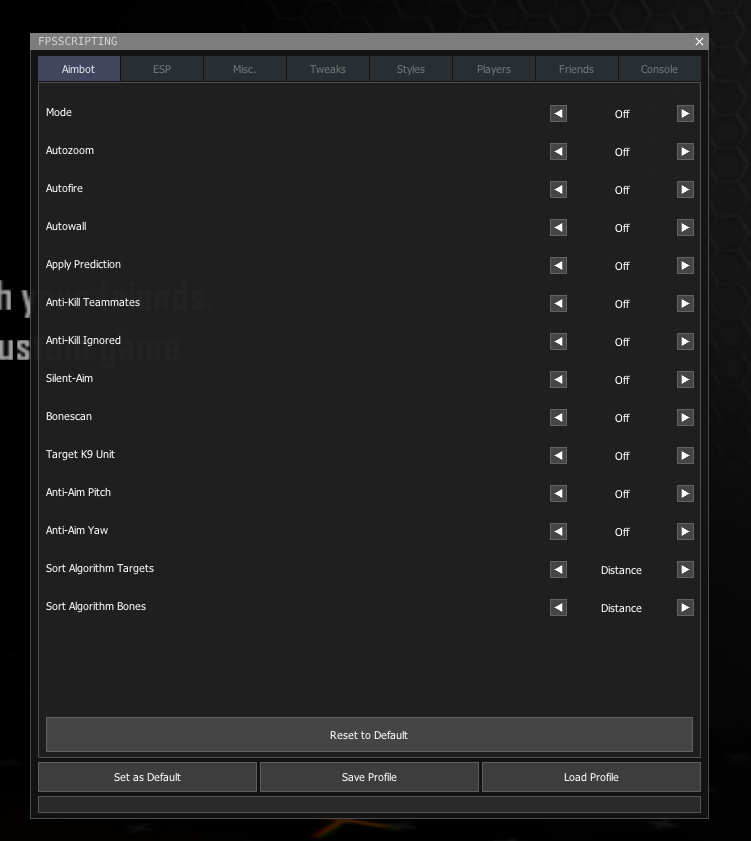
Task: Click the Bonescan setting label
Action: click(69, 416)
